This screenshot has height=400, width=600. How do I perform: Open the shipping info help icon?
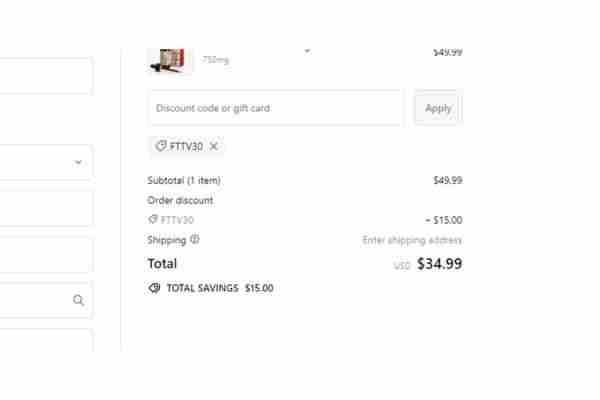coord(195,240)
